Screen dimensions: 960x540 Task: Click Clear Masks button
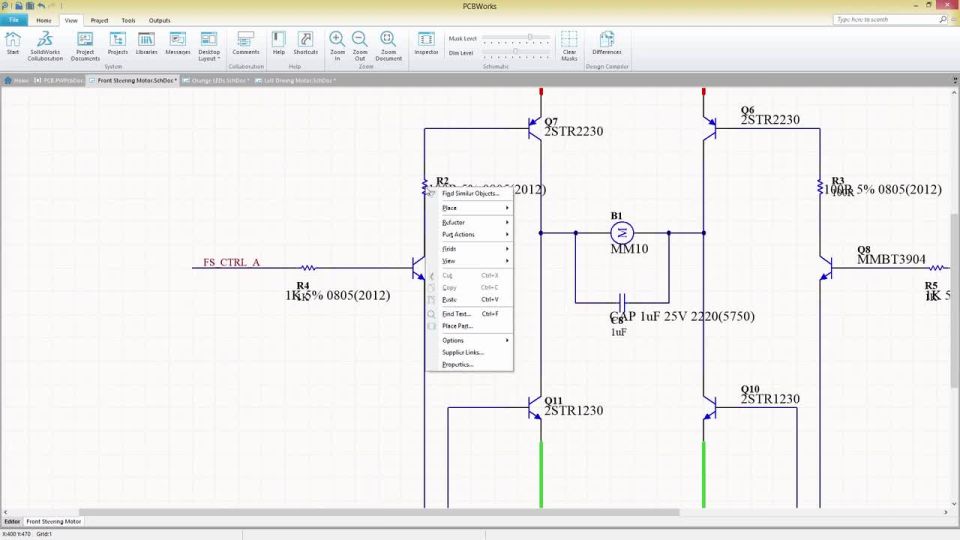pos(569,46)
